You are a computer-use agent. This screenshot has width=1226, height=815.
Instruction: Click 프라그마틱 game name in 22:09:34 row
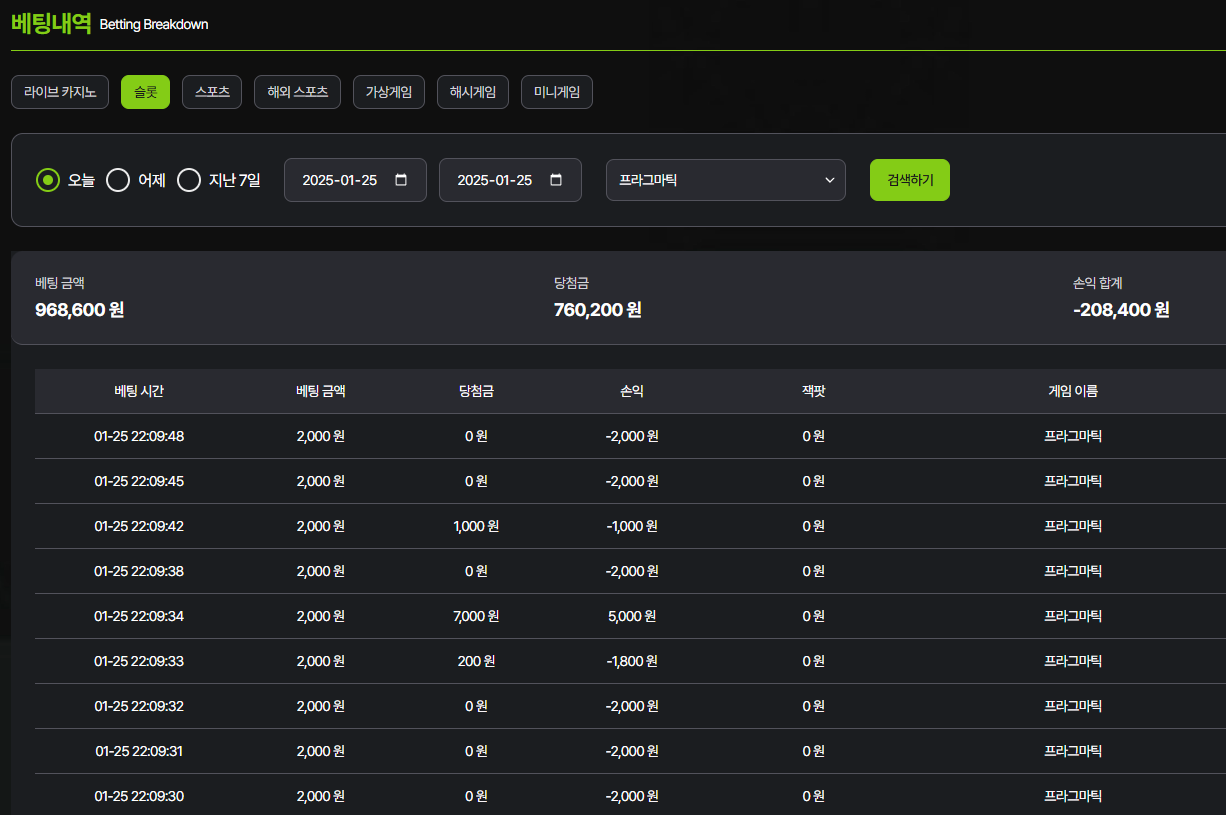(1073, 616)
